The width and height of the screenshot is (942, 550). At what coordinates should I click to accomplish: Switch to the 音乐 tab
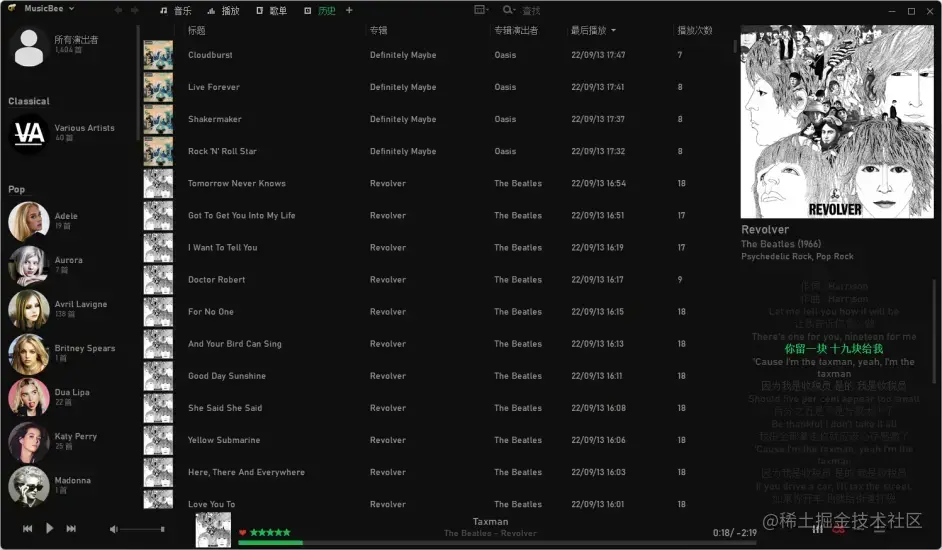click(175, 10)
